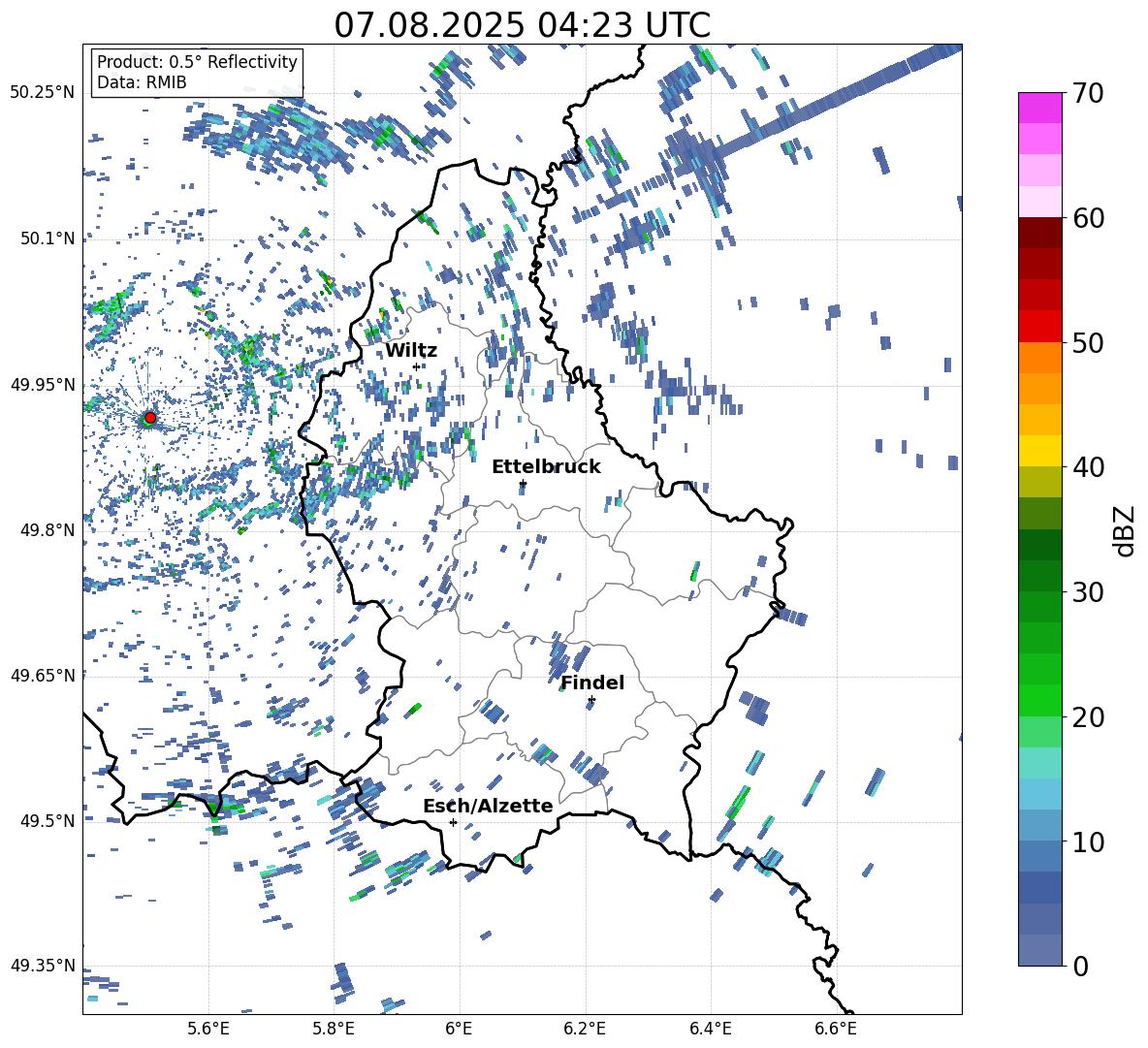The width and height of the screenshot is (1148, 1048).
Task: Click the 49.8°N latitude label
Action: [48, 530]
